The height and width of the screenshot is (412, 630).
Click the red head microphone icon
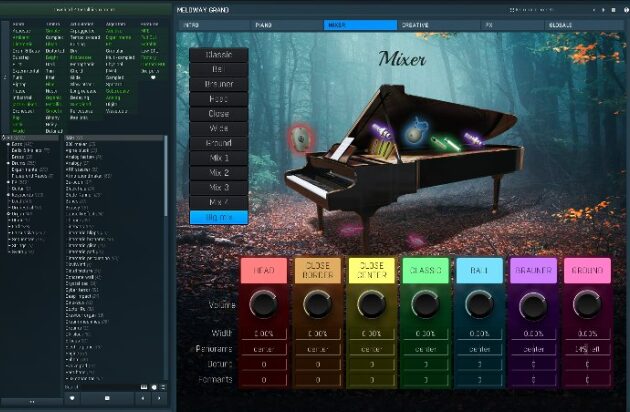300,136
